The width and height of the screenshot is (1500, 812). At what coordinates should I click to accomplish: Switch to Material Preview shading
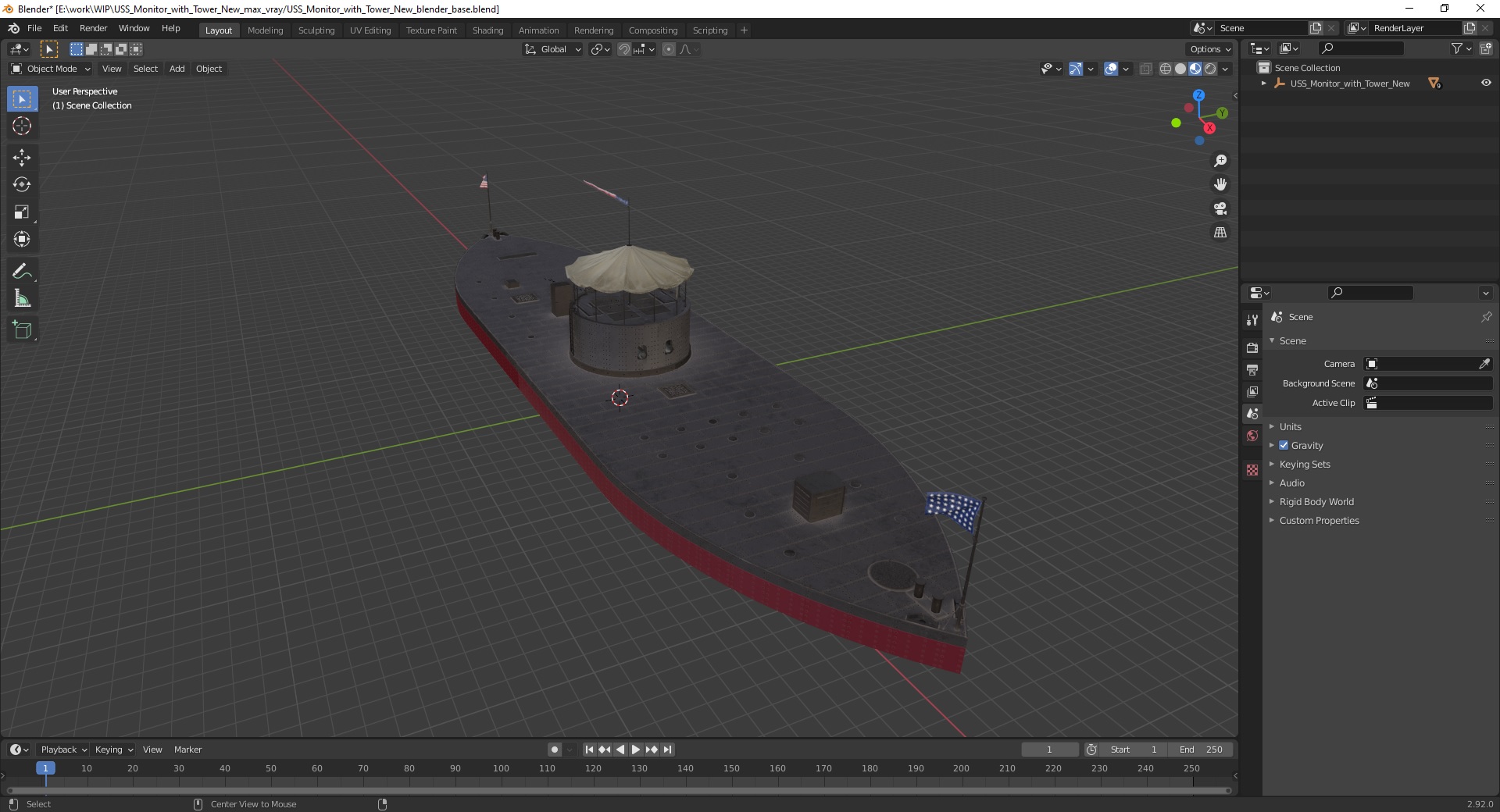pyautogui.click(x=1195, y=69)
